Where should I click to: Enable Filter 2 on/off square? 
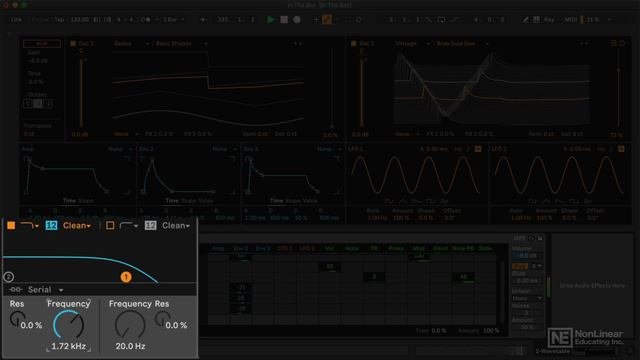point(110,225)
